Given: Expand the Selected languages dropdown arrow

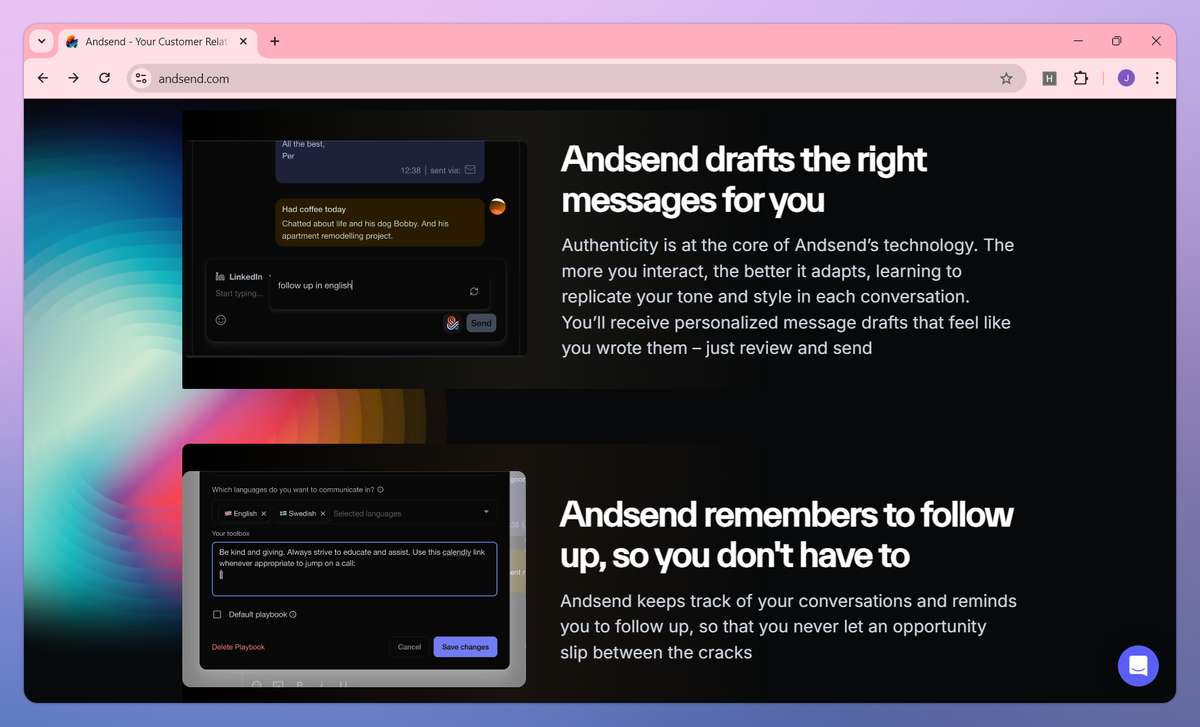Looking at the screenshot, I should [x=486, y=512].
